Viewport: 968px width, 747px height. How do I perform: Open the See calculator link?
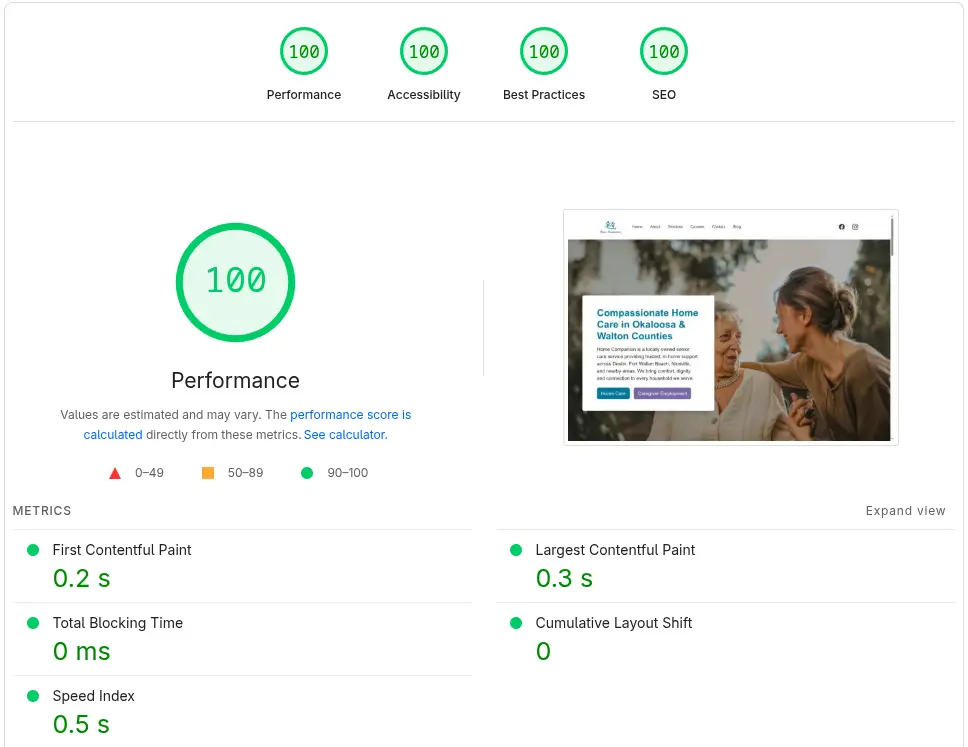[x=345, y=434]
